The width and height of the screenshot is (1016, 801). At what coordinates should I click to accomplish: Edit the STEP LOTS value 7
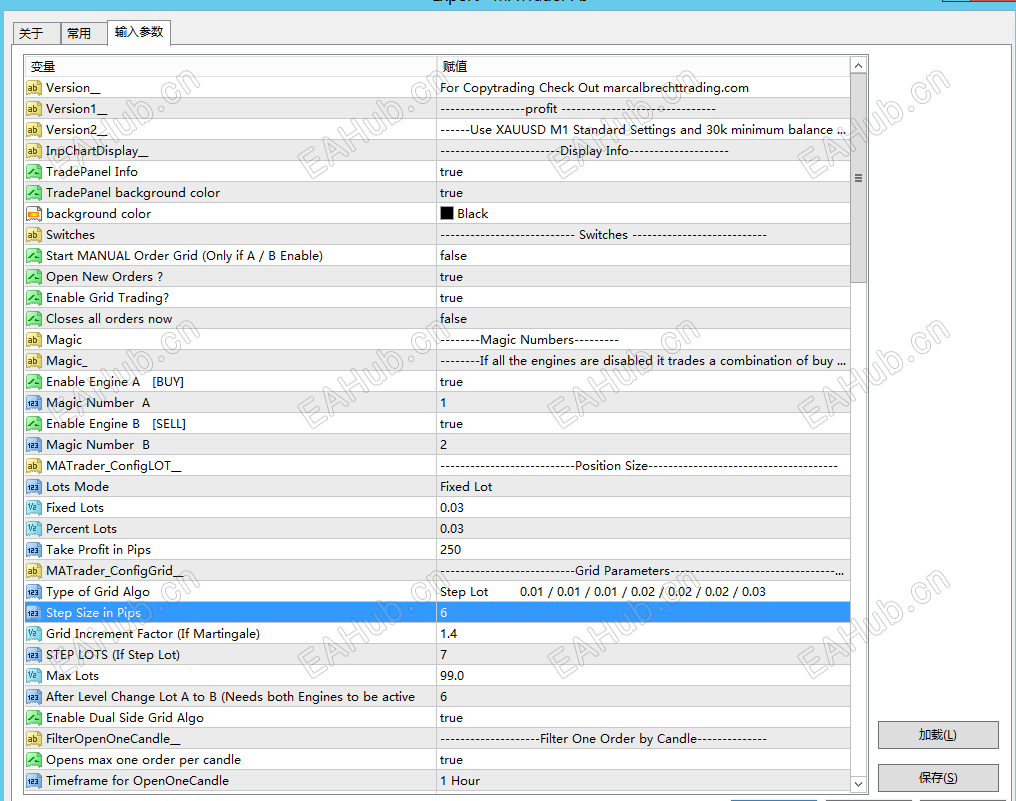click(x=643, y=655)
